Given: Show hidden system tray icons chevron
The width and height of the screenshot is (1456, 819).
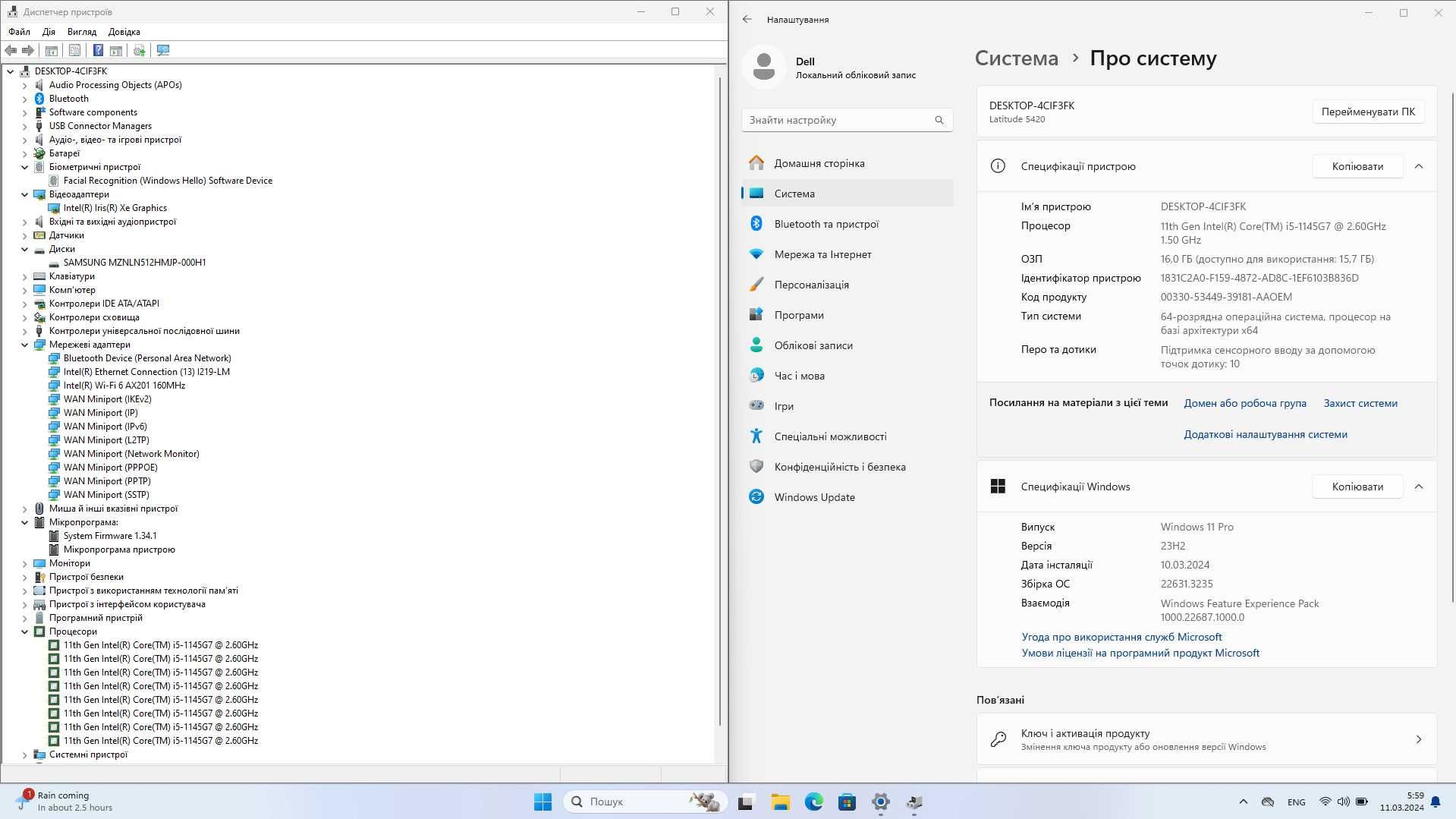Looking at the screenshot, I should [x=1243, y=802].
